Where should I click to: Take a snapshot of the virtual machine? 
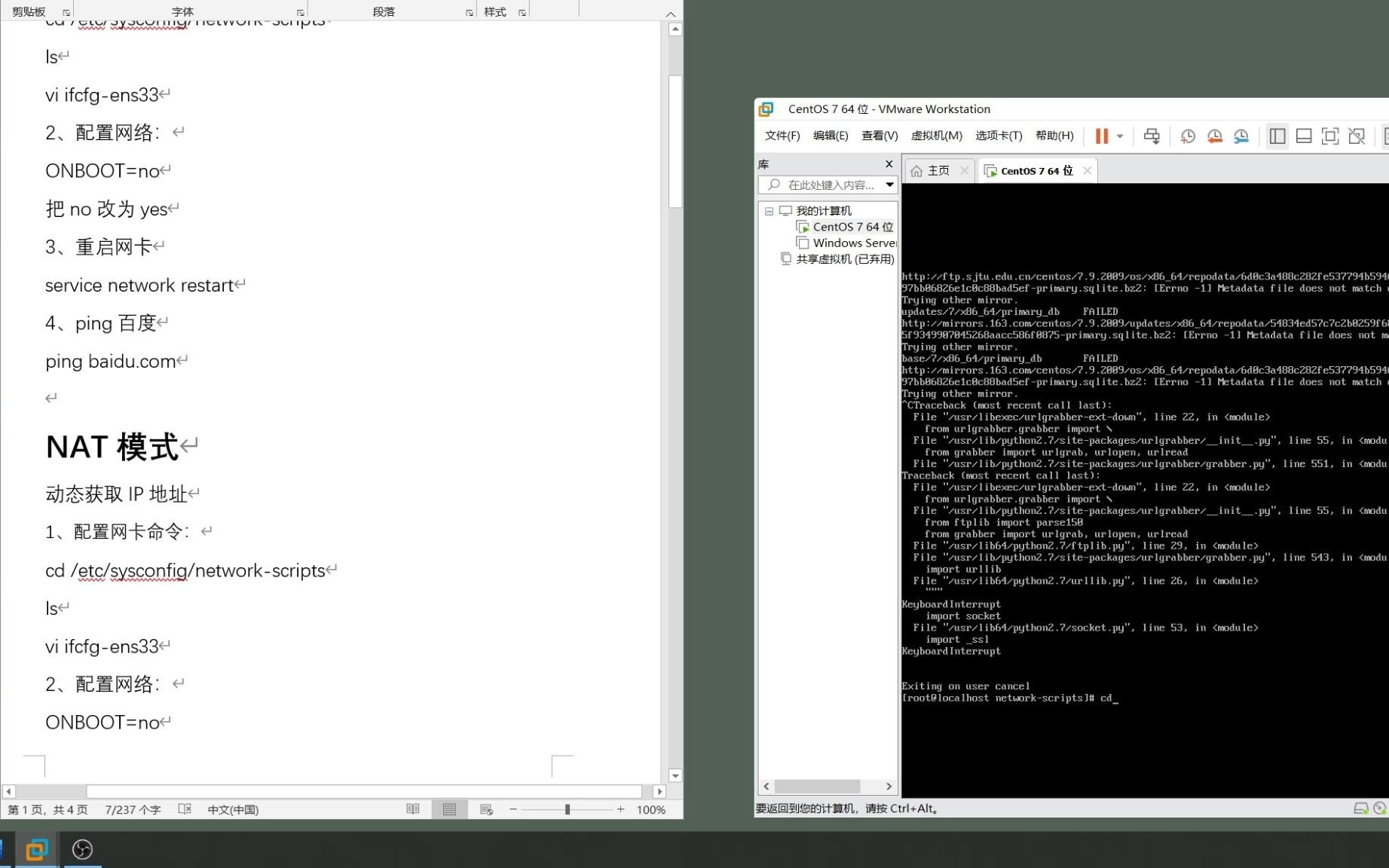pos(1188,136)
